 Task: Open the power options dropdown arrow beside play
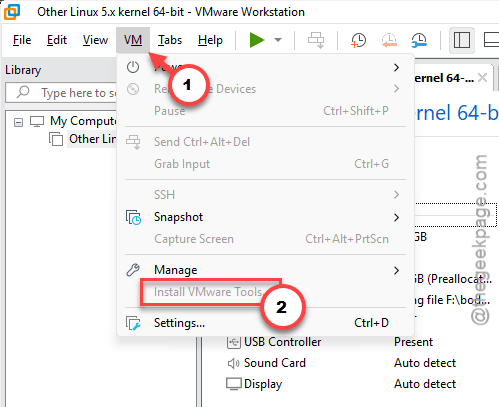[278, 40]
